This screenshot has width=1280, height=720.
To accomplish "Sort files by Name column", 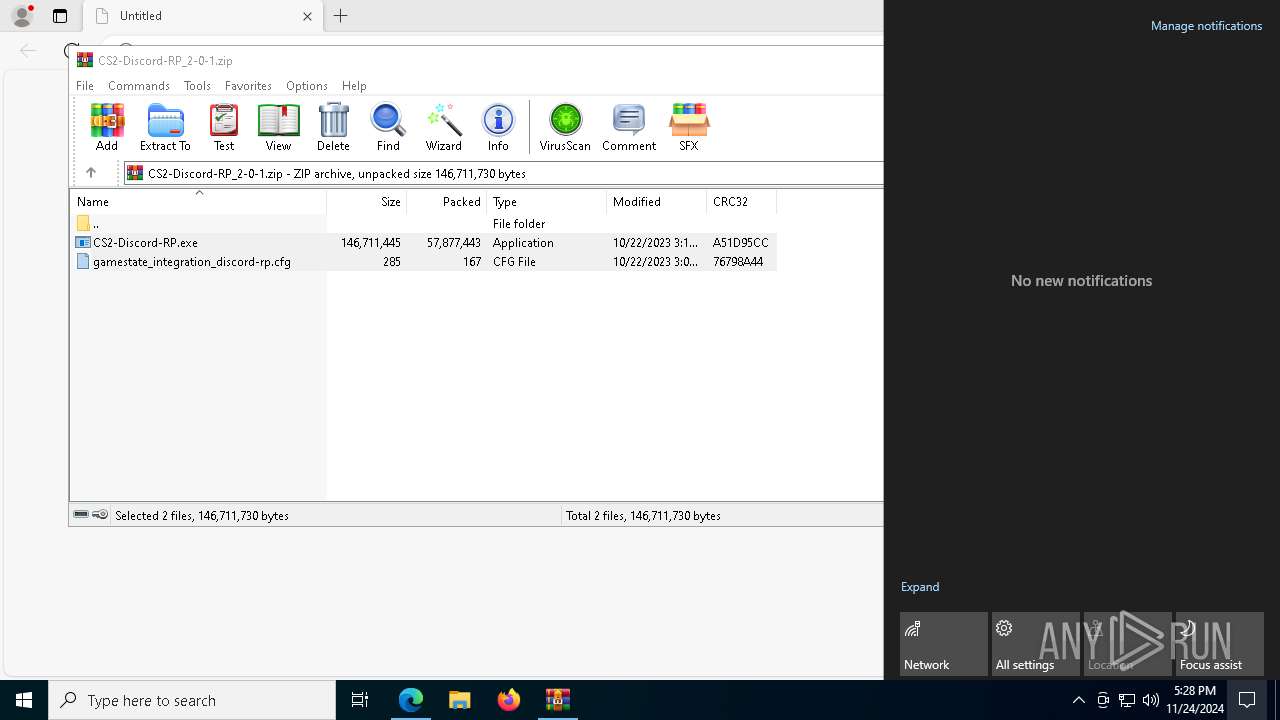I will 198,201.
